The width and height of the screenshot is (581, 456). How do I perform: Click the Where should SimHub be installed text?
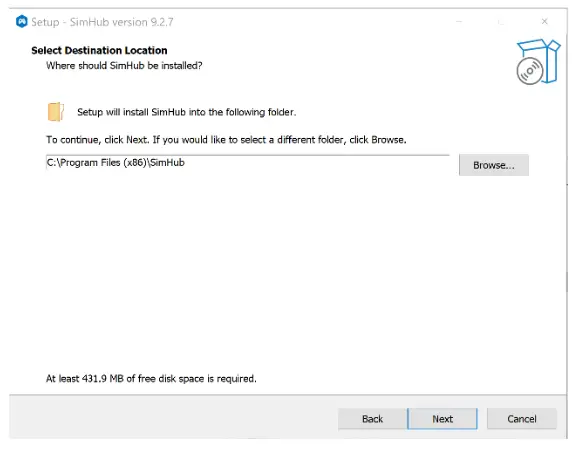[124, 66]
